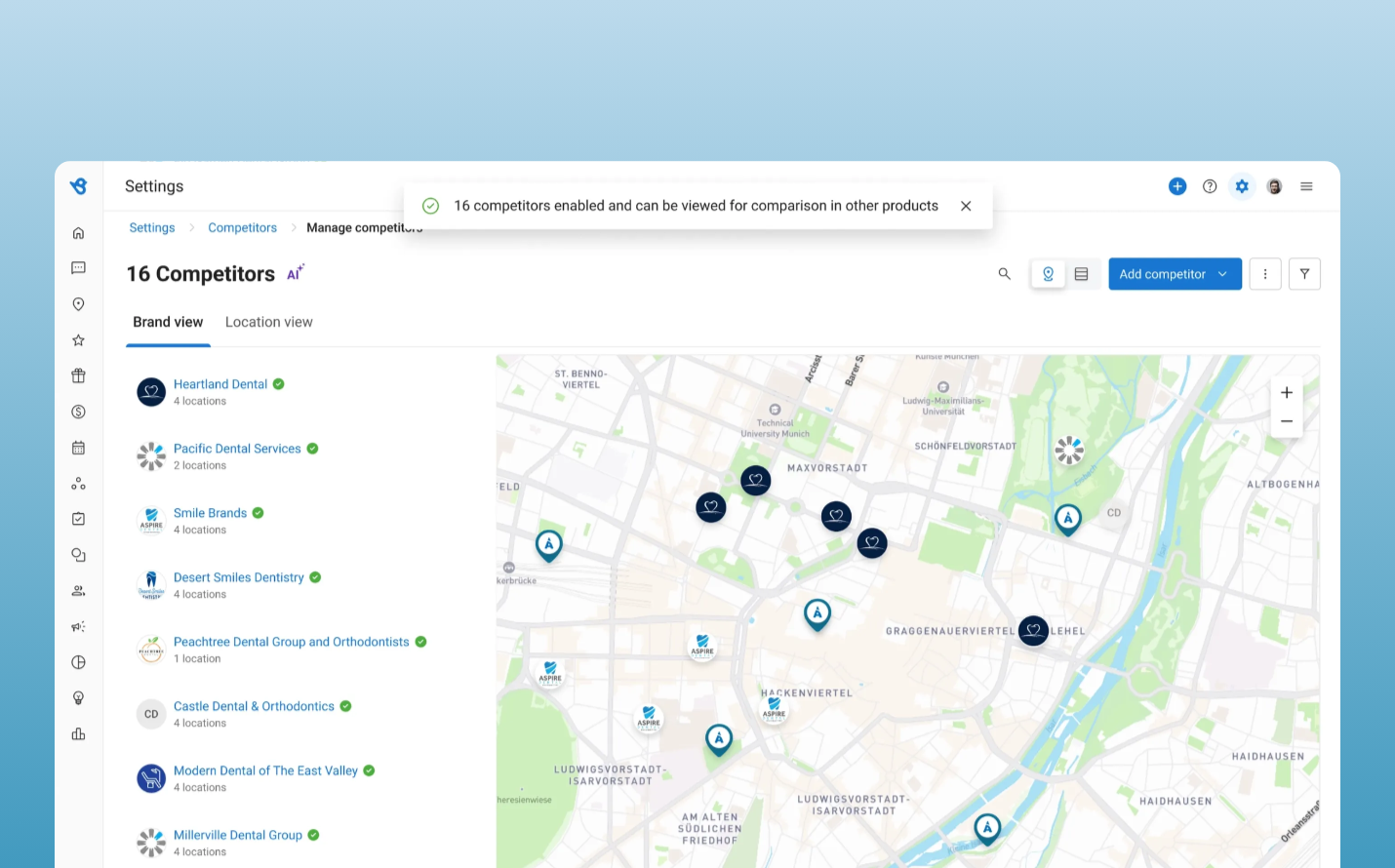Open the settings gear icon
The image size is (1395, 868).
1242,186
